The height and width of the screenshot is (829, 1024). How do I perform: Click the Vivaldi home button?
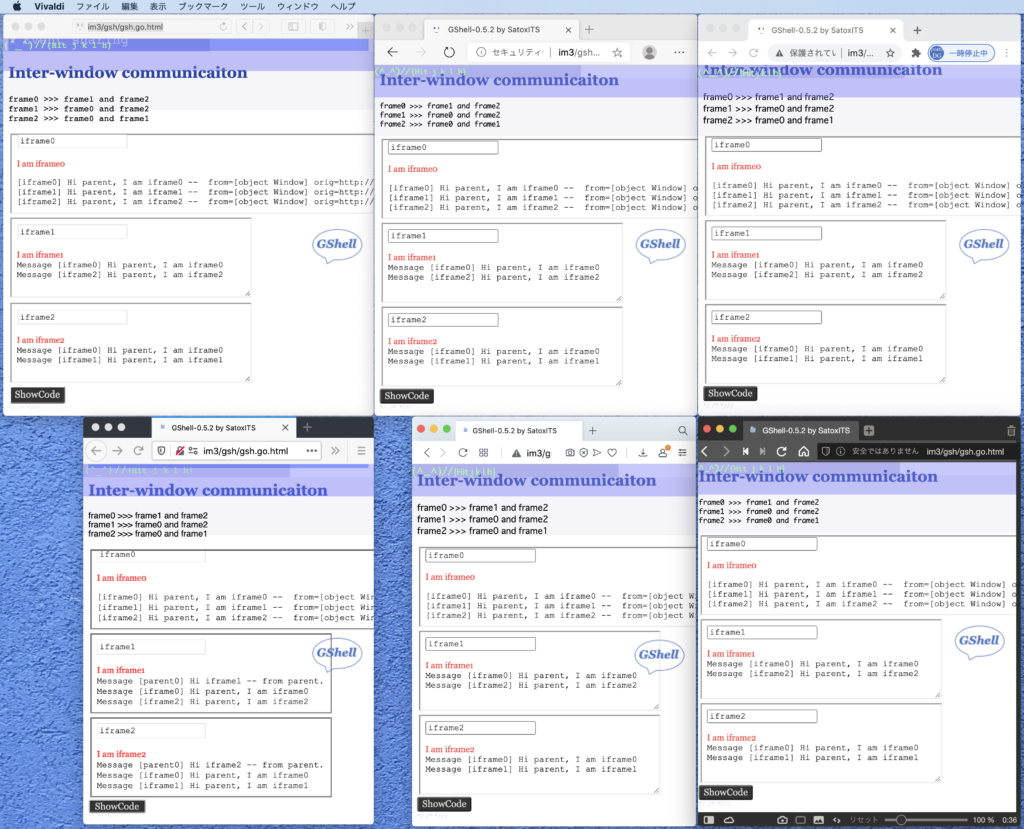pyautogui.click(x=802, y=452)
